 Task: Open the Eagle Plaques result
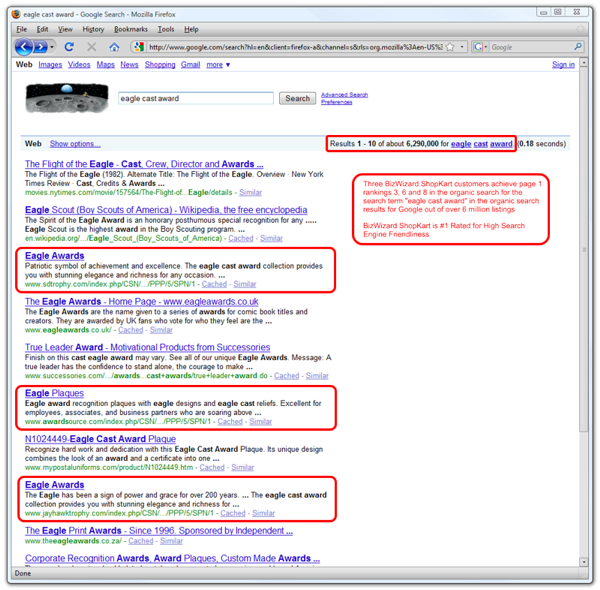[54, 393]
